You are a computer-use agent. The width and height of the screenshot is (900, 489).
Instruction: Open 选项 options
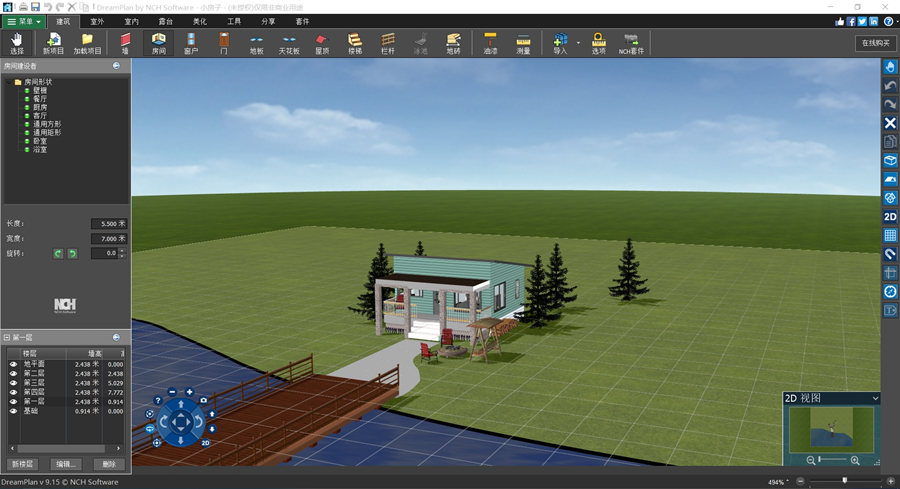pos(599,44)
